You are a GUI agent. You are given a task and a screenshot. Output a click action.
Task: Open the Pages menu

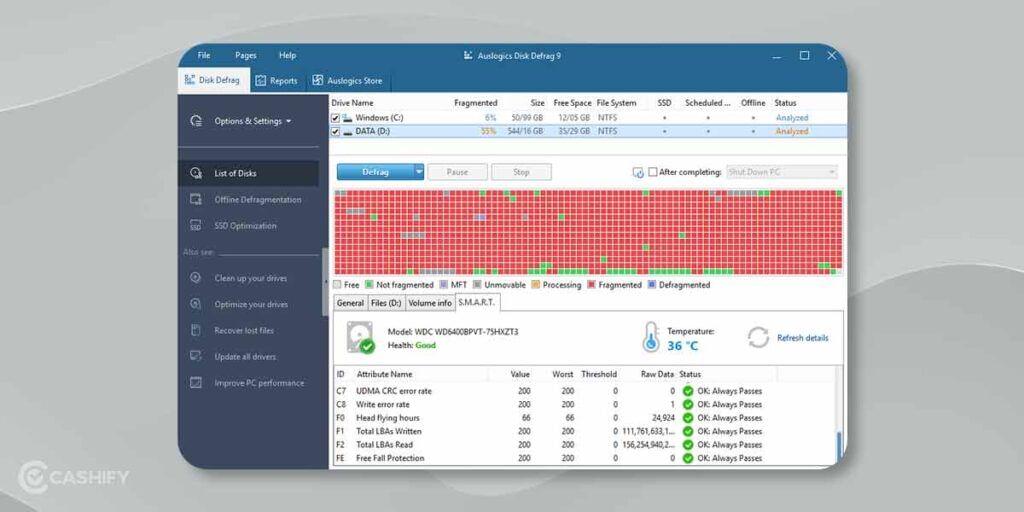point(246,56)
